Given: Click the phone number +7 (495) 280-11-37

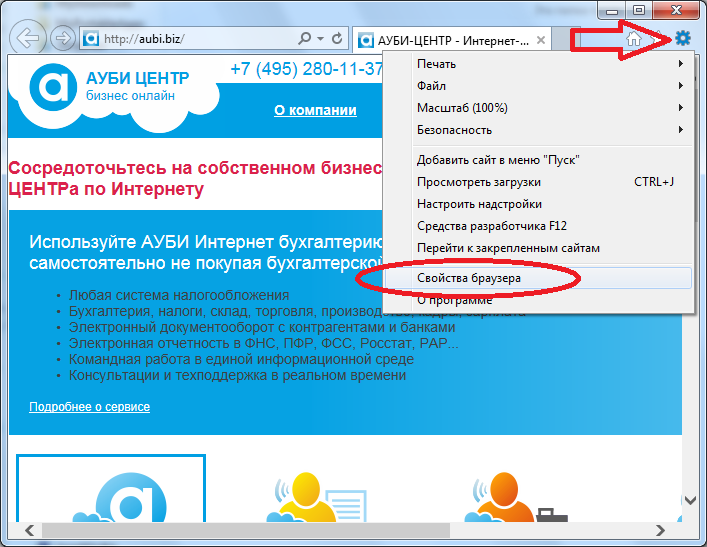Looking at the screenshot, I should [307, 69].
